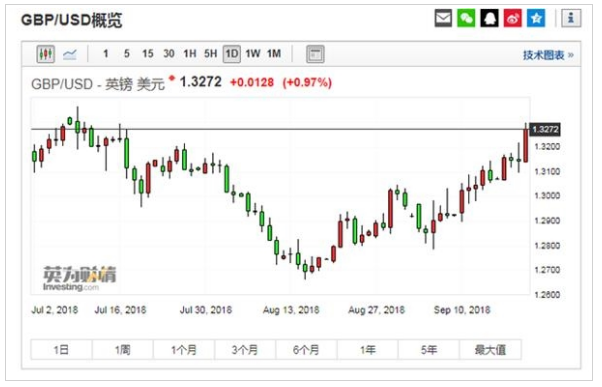Select the 1W interval
This screenshot has height=387, width=602.
(x=253, y=54)
